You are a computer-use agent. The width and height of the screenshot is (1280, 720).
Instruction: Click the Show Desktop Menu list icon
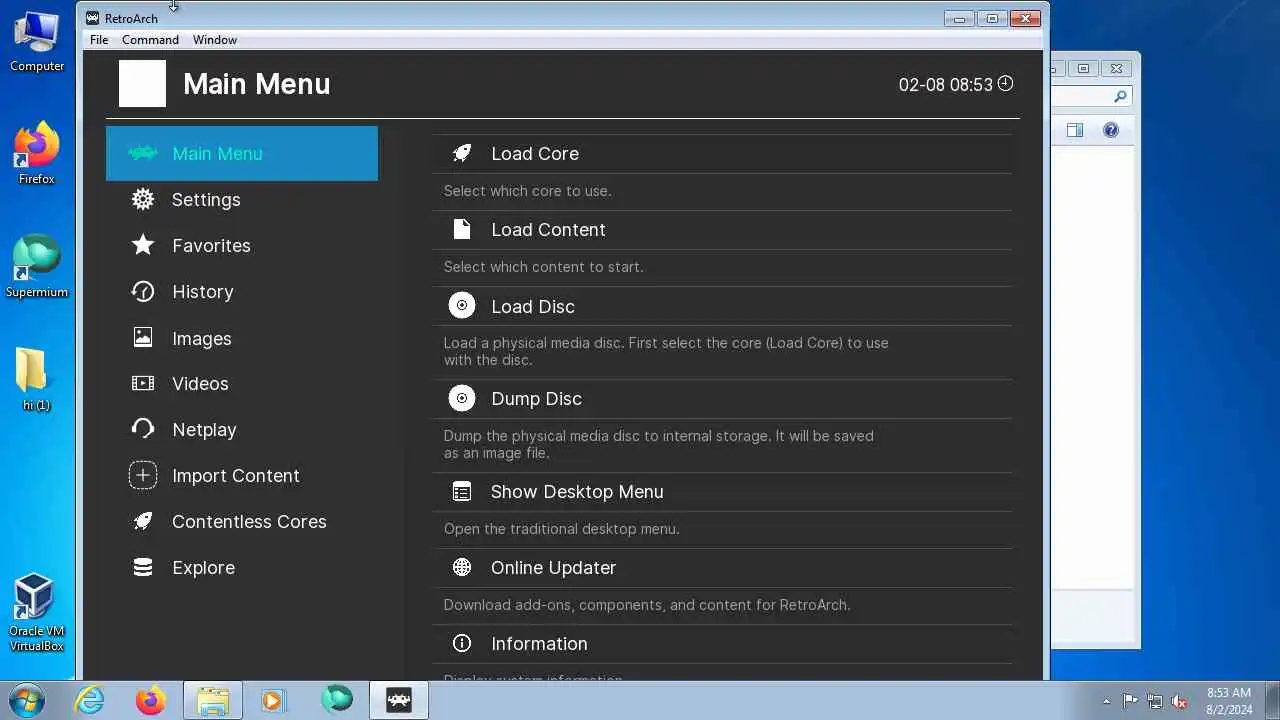click(x=462, y=491)
